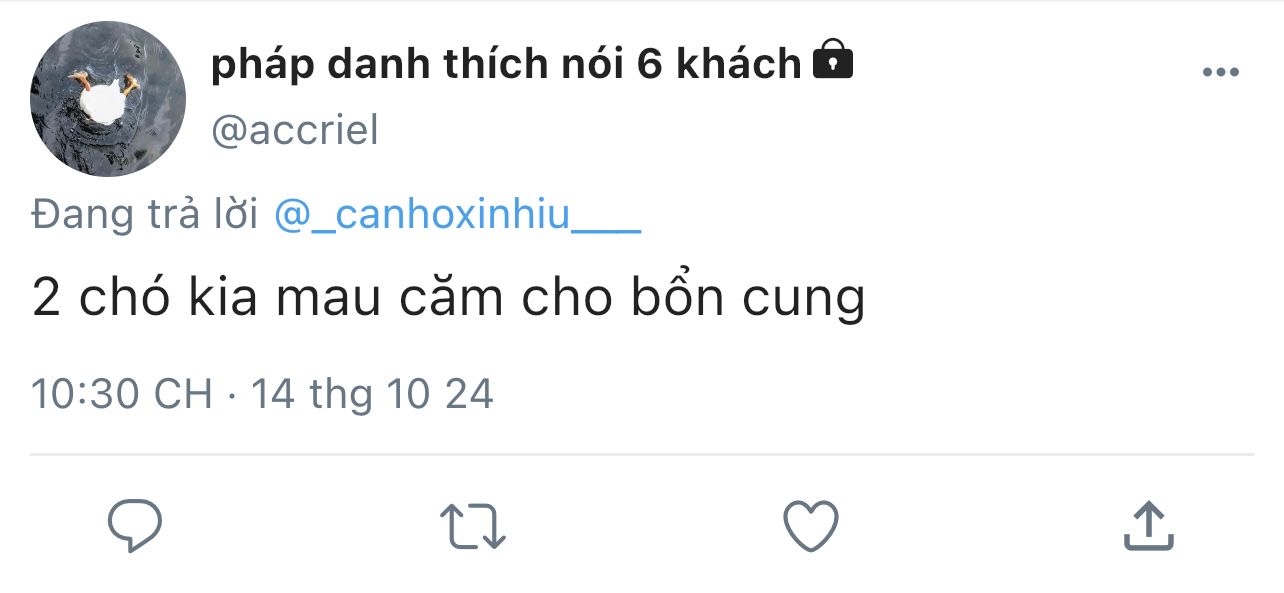Select the tweet text body
The image size is (1284, 593).
pyautogui.click(x=448, y=299)
